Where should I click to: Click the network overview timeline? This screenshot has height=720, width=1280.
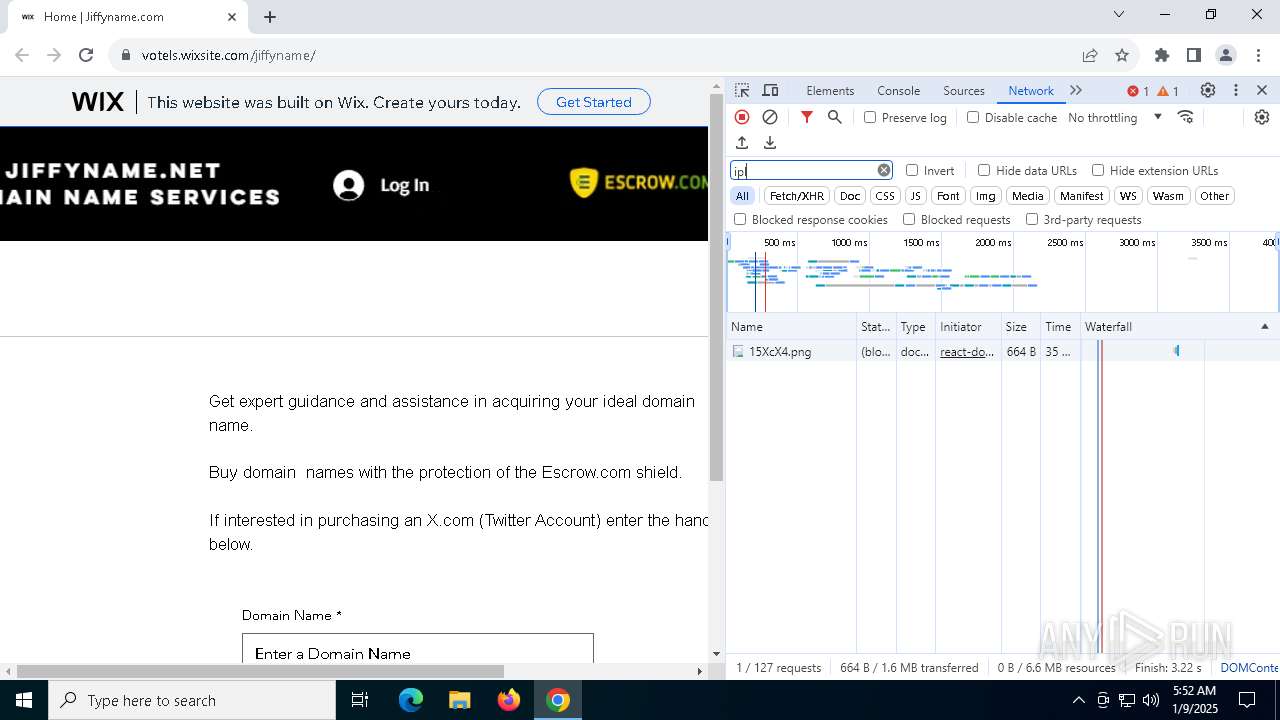click(x=1003, y=272)
